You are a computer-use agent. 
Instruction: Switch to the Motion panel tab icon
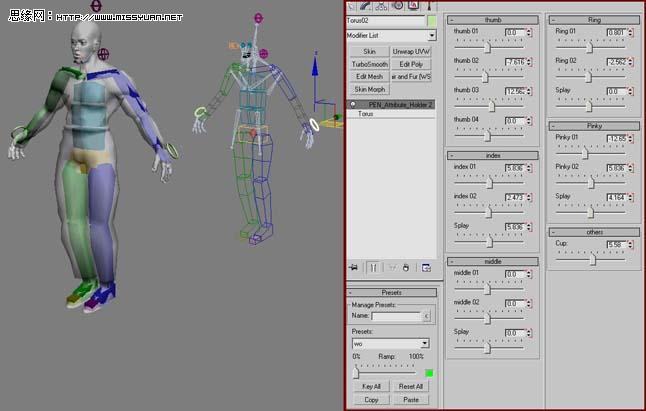coord(398,5)
